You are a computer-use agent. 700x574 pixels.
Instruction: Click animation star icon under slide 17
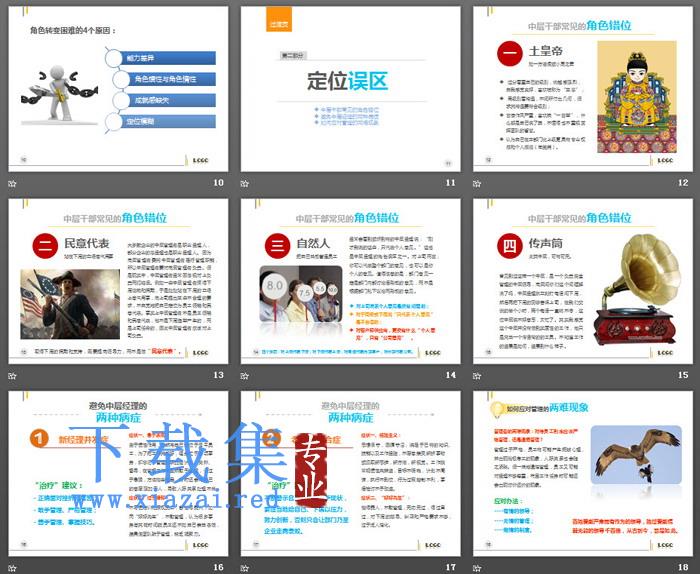245,568
